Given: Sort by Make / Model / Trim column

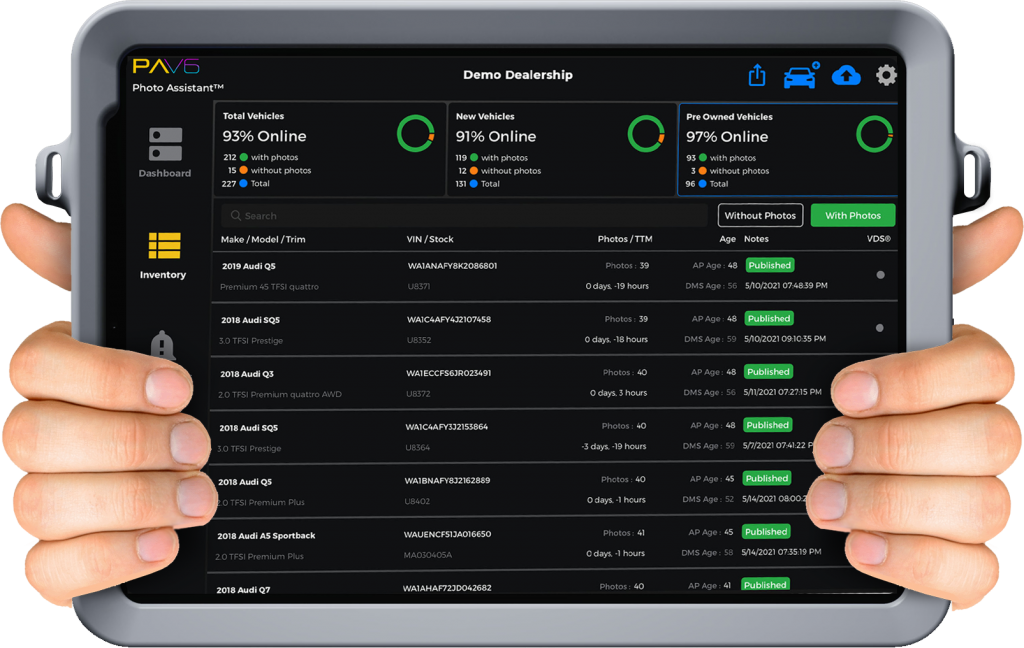Looking at the screenshot, I should click(263, 239).
